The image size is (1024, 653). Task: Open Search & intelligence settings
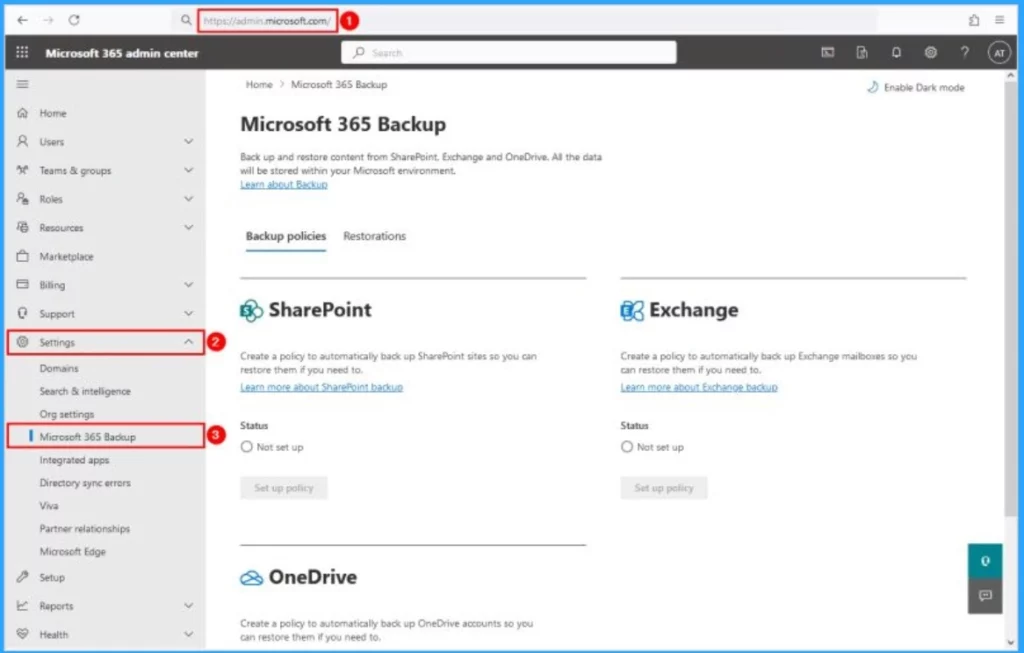coord(85,391)
